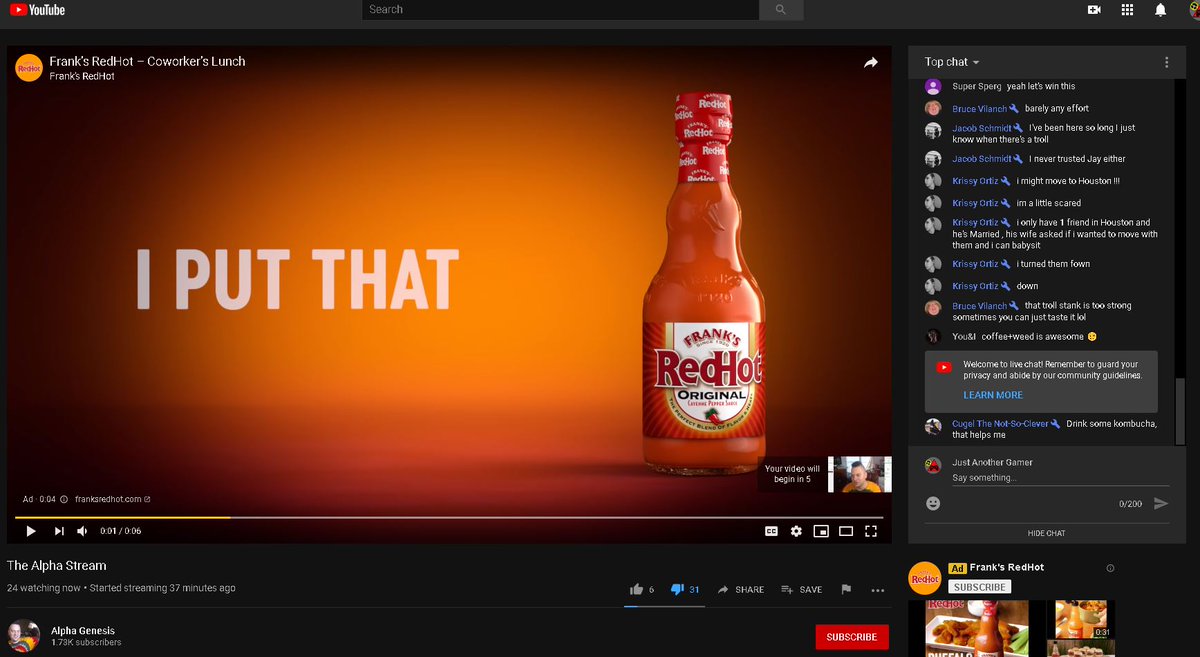Screen dimensions: 1200x657
Task: Click the video progress bar
Action: point(449,517)
